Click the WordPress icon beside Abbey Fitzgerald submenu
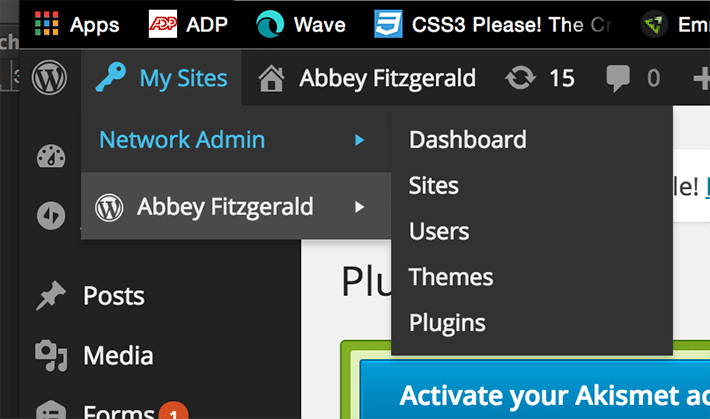 click(x=108, y=207)
